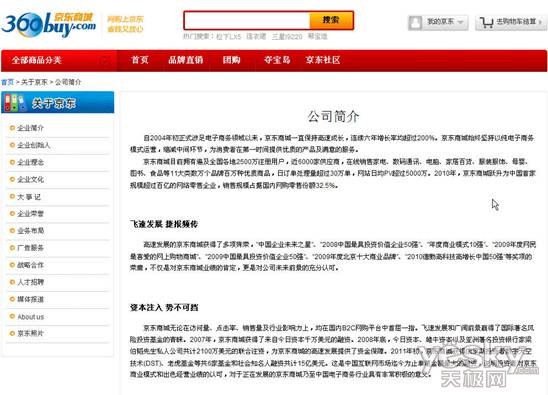Open the 我的京东 dropdown arrow
The width and height of the screenshot is (548, 395).
[460, 22]
